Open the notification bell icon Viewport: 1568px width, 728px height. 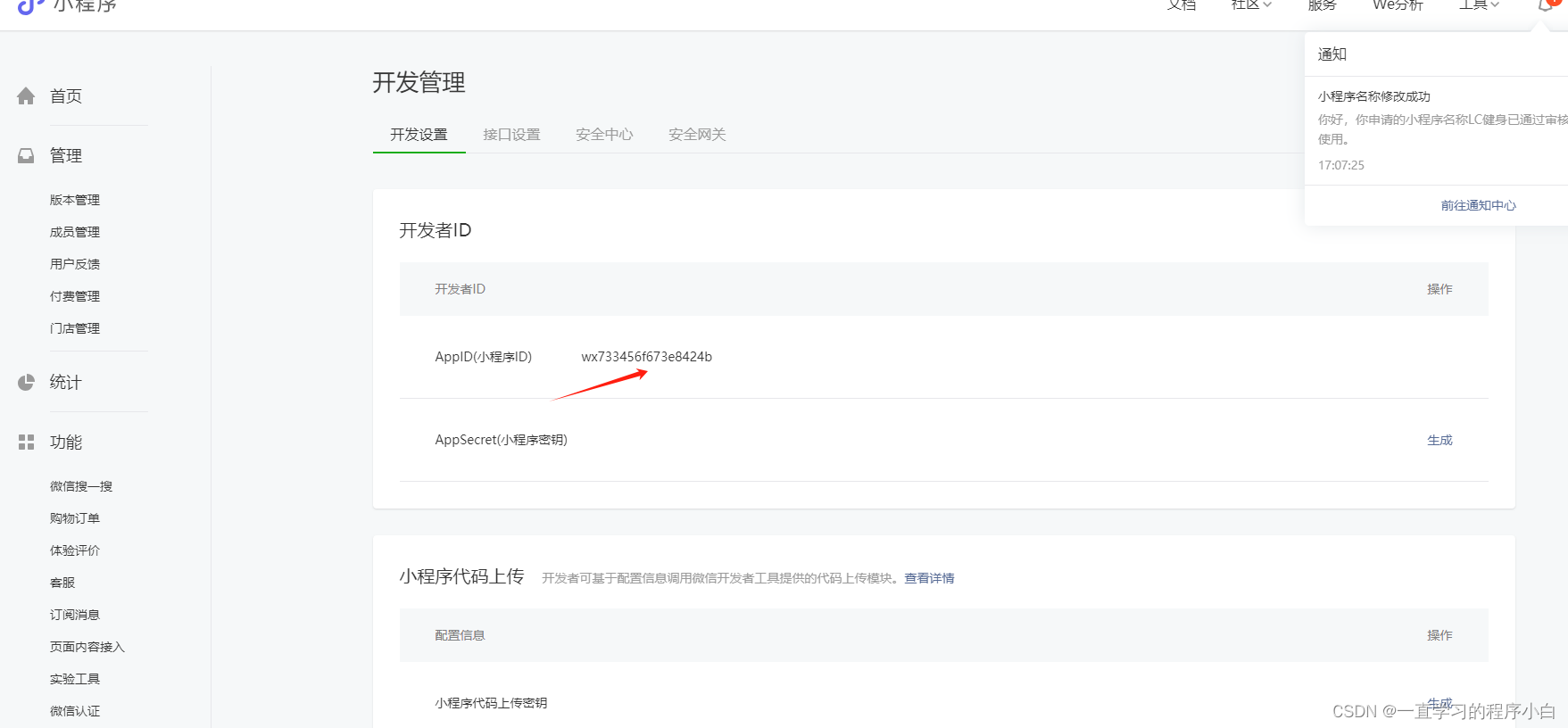(x=1547, y=5)
